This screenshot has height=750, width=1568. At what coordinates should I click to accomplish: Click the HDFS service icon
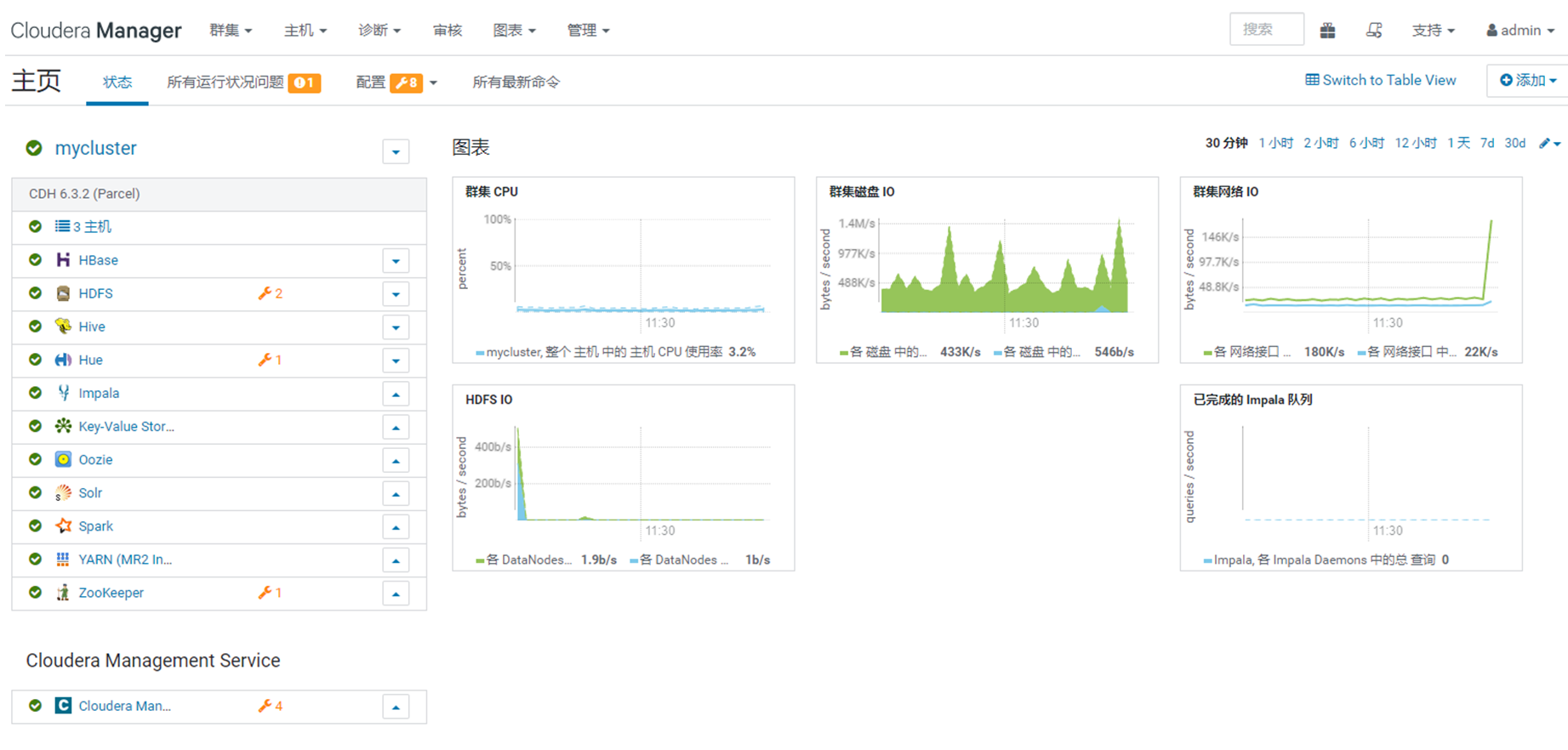(x=63, y=293)
